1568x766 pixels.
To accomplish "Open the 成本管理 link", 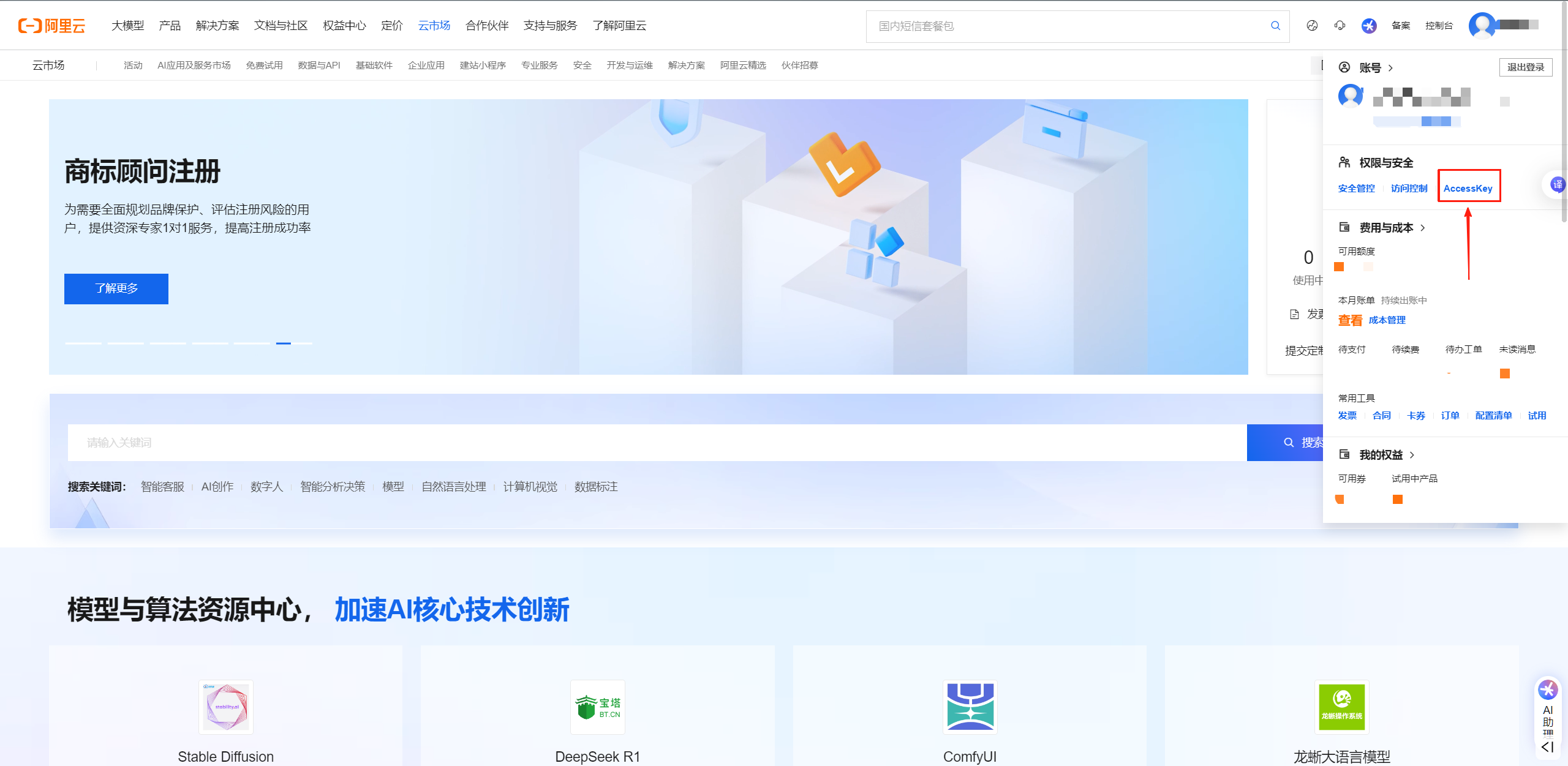I will click(x=1387, y=320).
